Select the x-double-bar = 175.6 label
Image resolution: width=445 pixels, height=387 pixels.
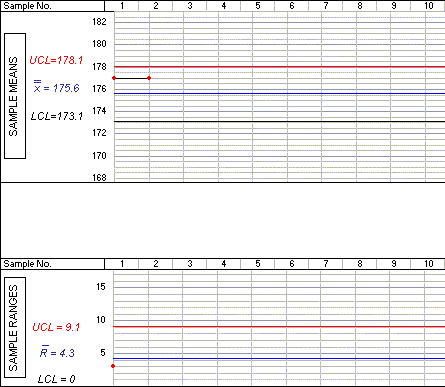[56, 87]
